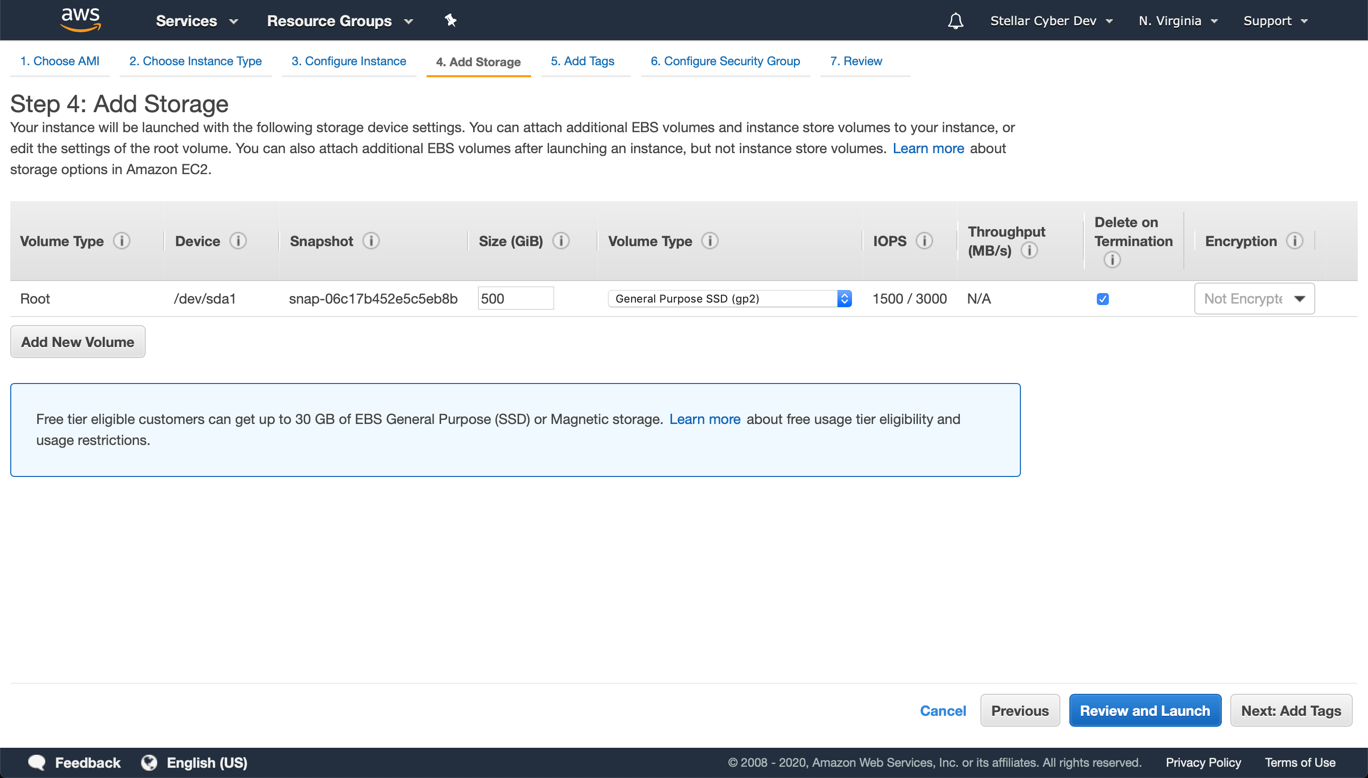The width and height of the screenshot is (1368, 778).
Task: Click the Size (GiB) info icon
Action: coord(561,241)
